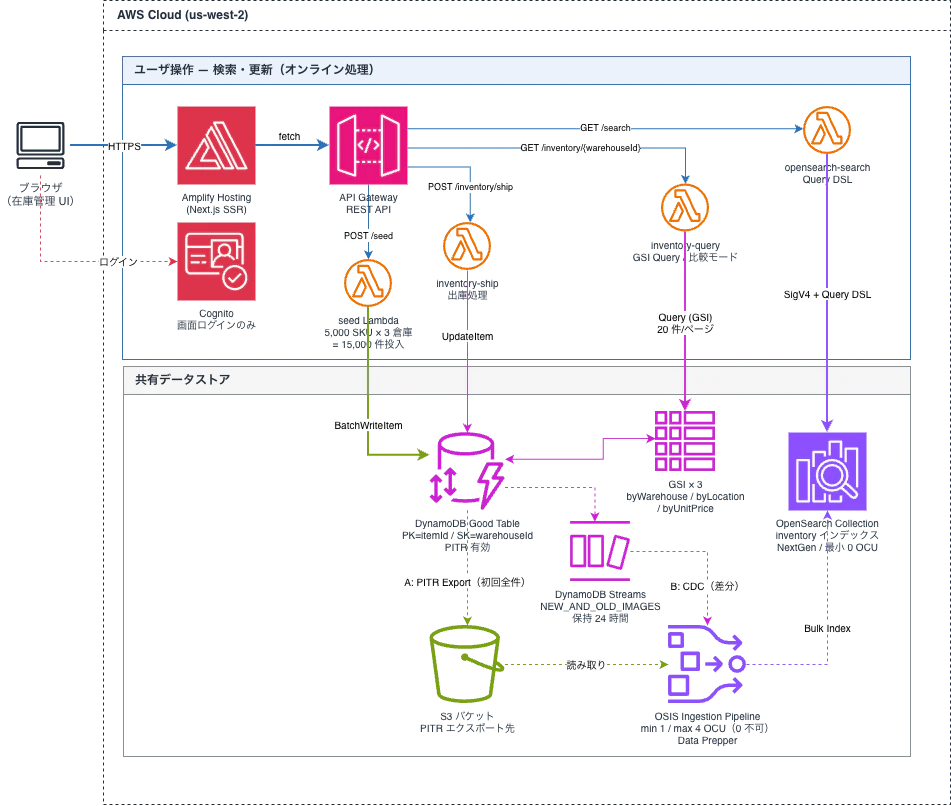The image size is (951, 806).
Task: Click the GSI × 3 byWarehouse caption
Action: (685, 497)
